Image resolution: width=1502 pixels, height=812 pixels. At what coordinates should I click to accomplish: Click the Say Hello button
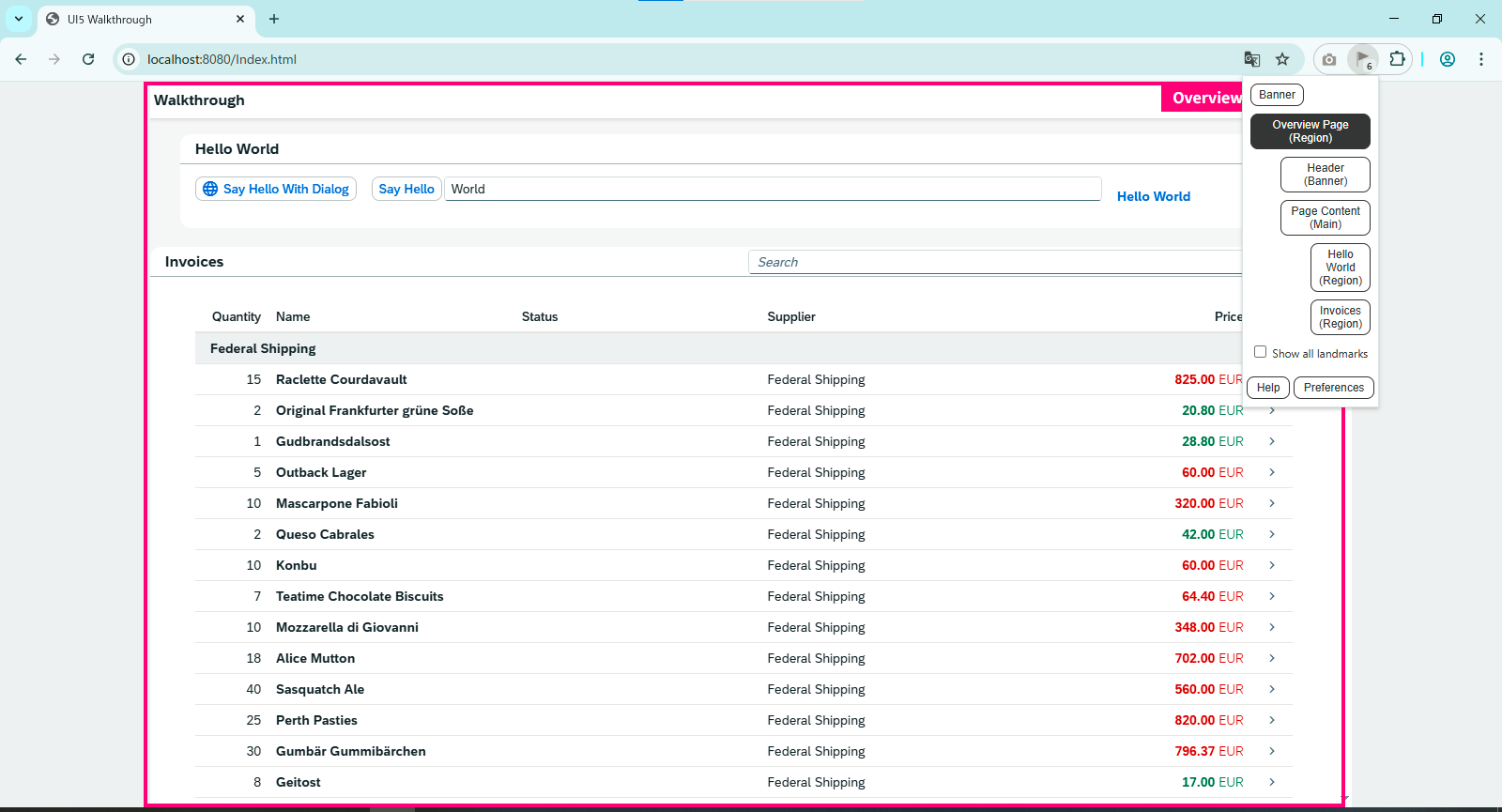406,189
